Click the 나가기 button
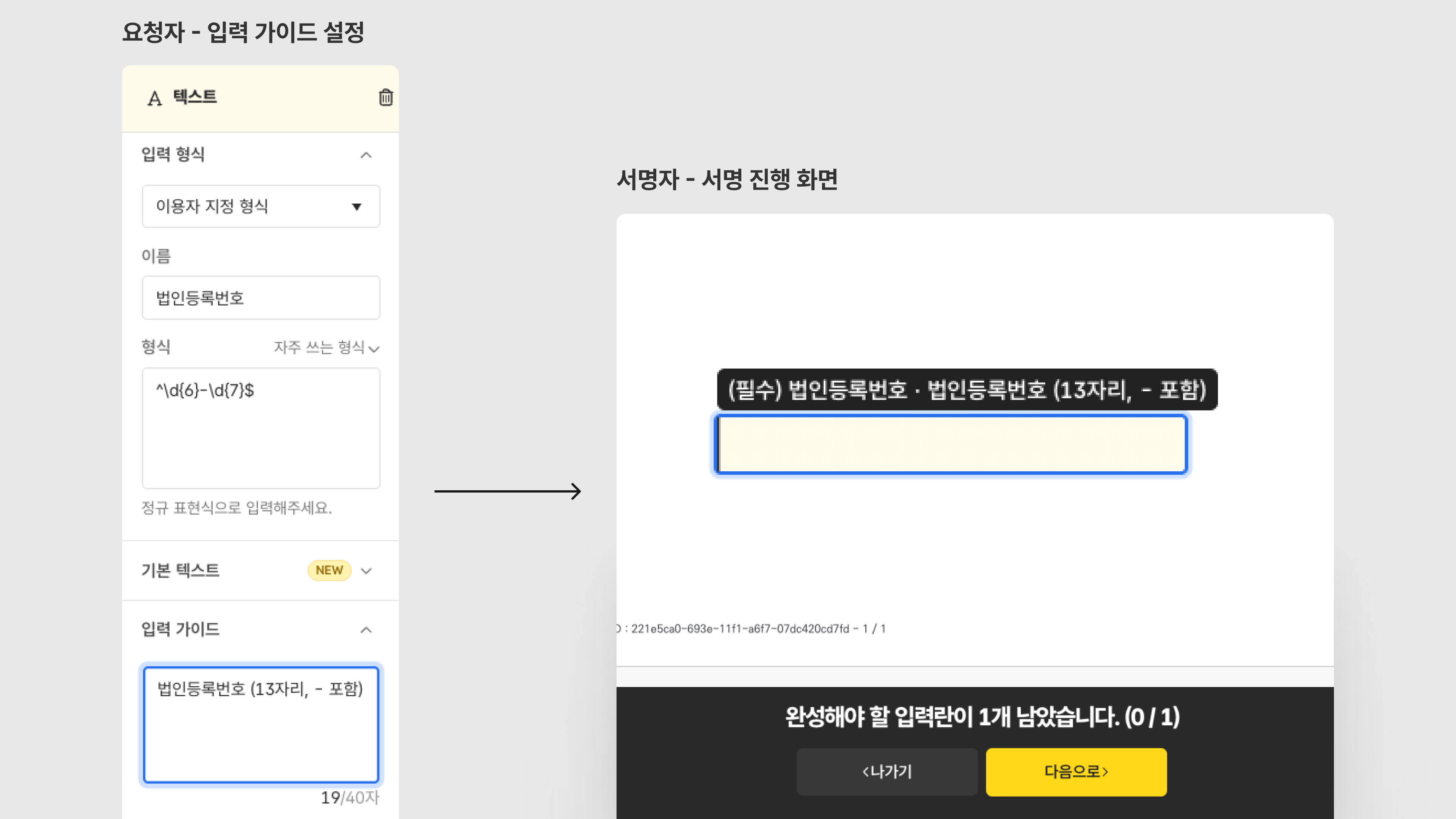This screenshot has height=819, width=1456. coord(887,772)
